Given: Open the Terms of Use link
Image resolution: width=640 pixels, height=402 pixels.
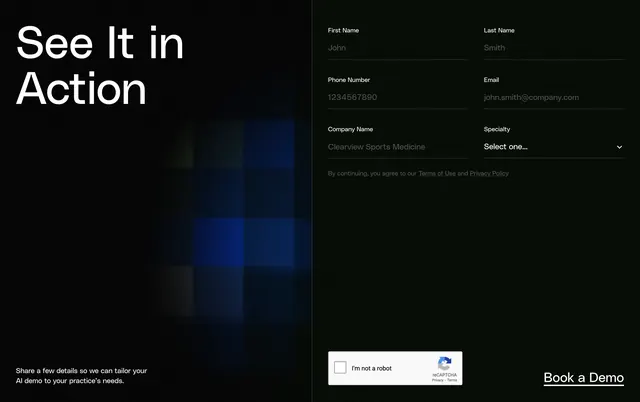Looking at the screenshot, I should pyautogui.click(x=437, y=173).
